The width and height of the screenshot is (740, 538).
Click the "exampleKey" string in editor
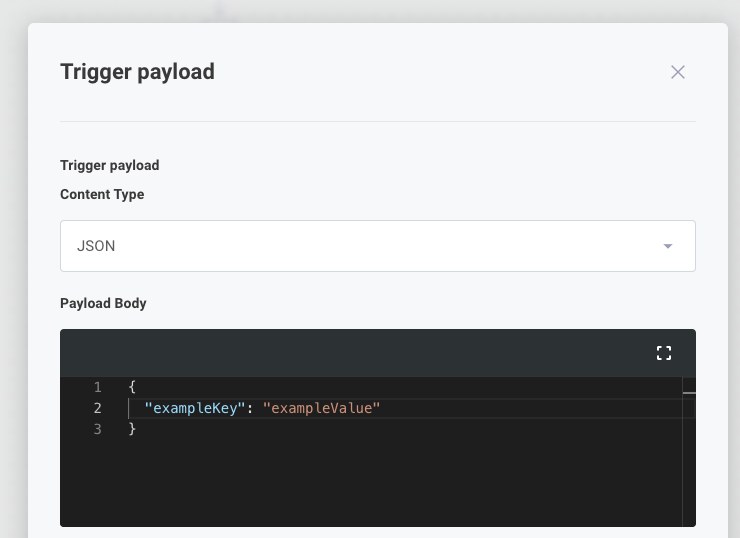pyautogui.click(x=194, y=408)
